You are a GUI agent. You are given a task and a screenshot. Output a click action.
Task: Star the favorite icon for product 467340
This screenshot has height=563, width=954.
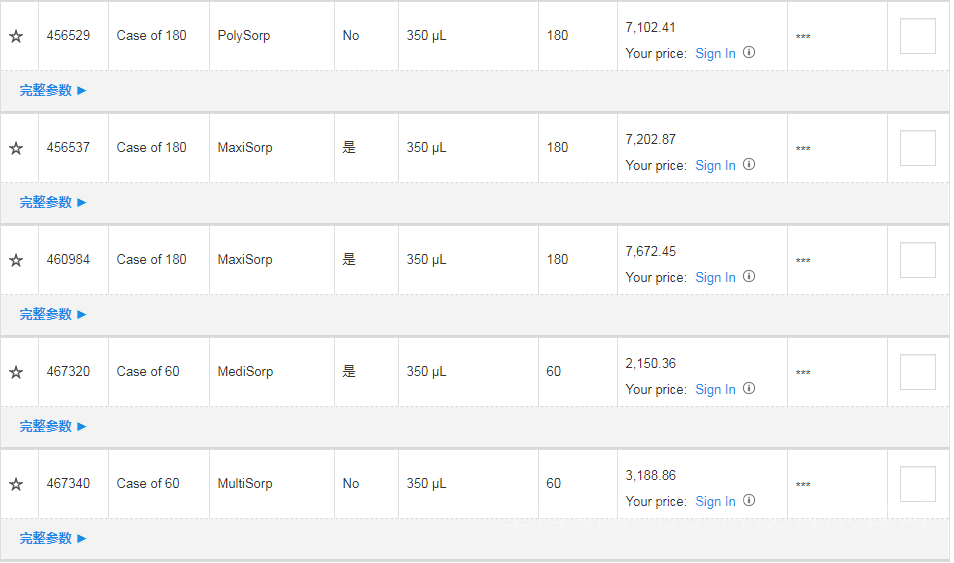pos(16,484)
